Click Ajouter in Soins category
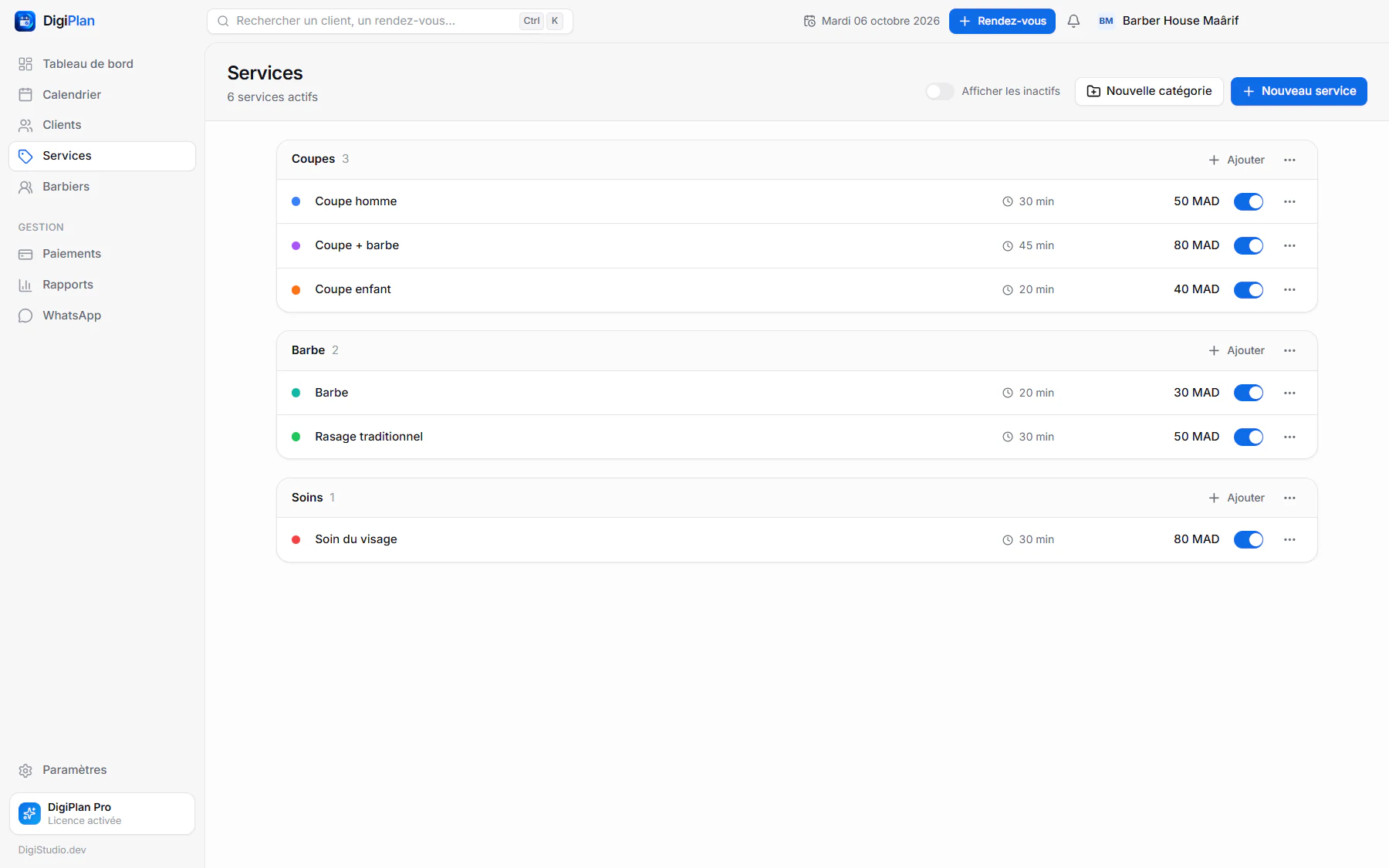The height and width of the screenshot is (868, 1389). pos(1236,498)
